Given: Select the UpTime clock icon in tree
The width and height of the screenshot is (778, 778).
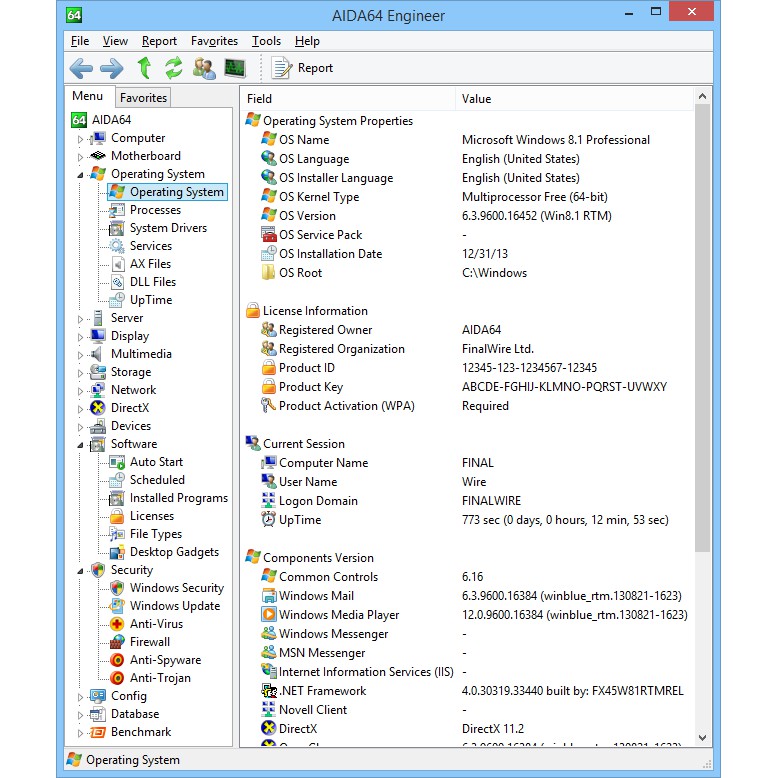Looking at the screenshot, I should 117,300.
